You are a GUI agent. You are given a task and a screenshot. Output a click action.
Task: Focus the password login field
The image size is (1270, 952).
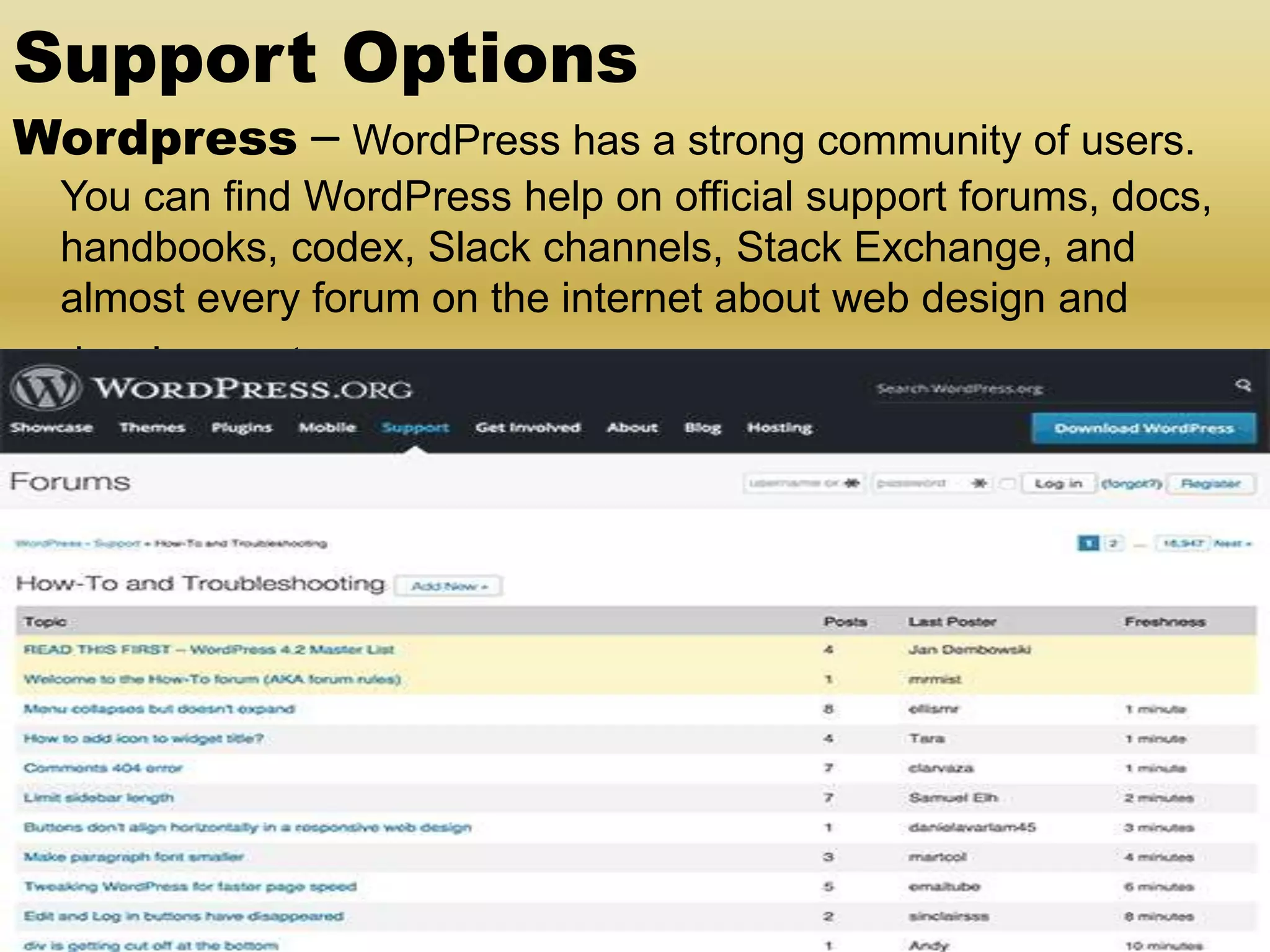933,483
